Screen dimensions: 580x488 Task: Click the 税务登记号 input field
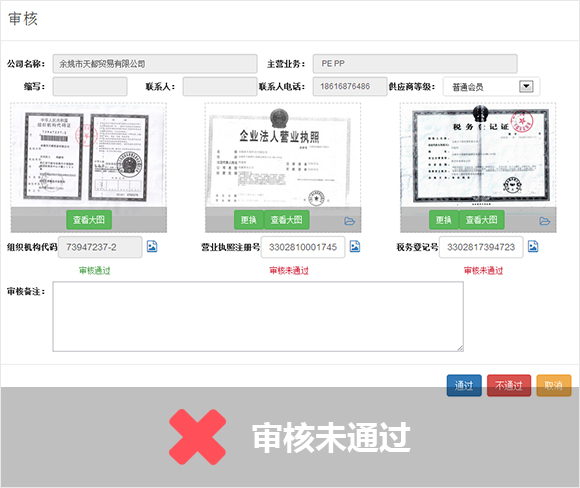click(x=481, y=247)
